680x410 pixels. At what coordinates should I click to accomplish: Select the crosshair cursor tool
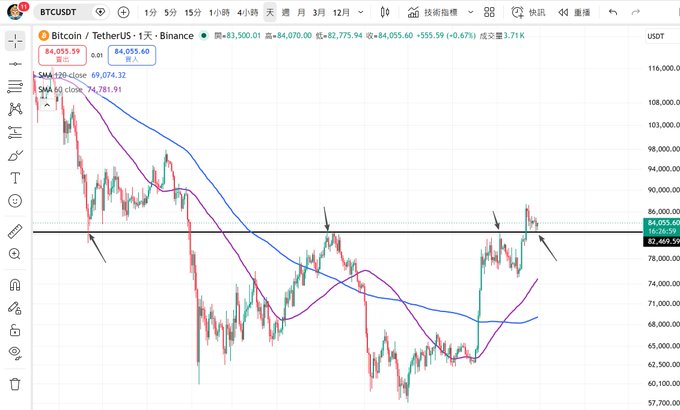click(15, 41)
